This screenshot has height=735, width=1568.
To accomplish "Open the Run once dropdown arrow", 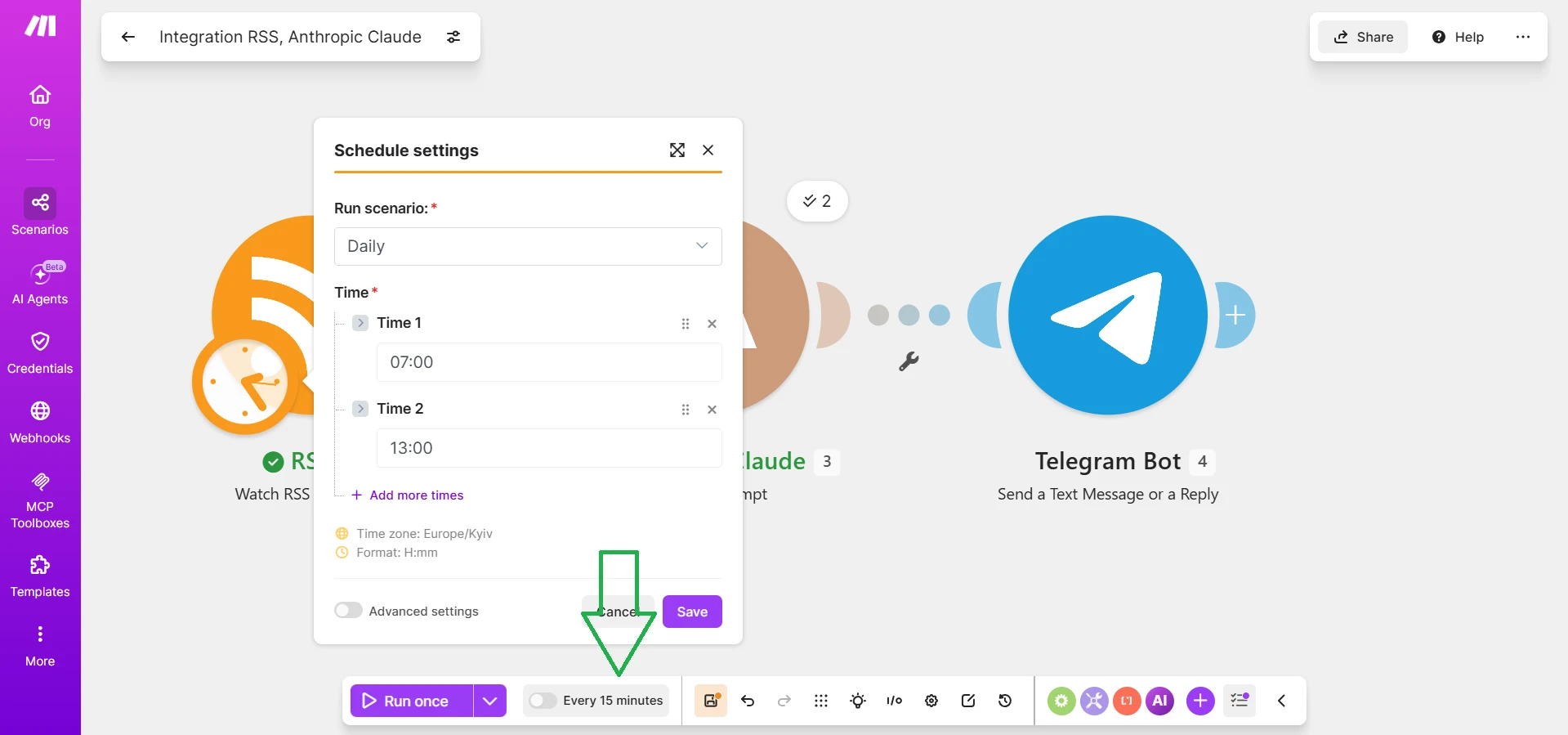I will [490, 701].
